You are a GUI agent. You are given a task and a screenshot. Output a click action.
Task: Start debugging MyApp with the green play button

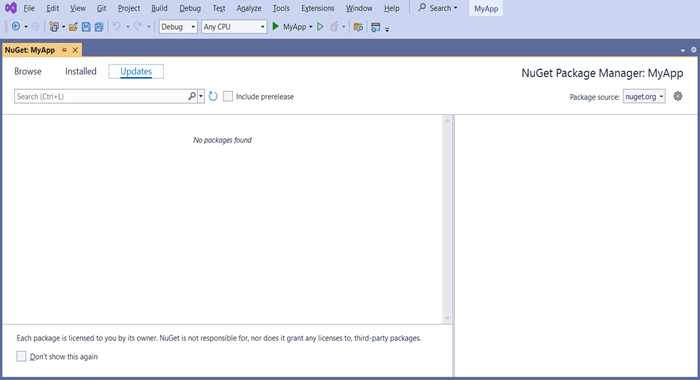(x=275, y=27)
